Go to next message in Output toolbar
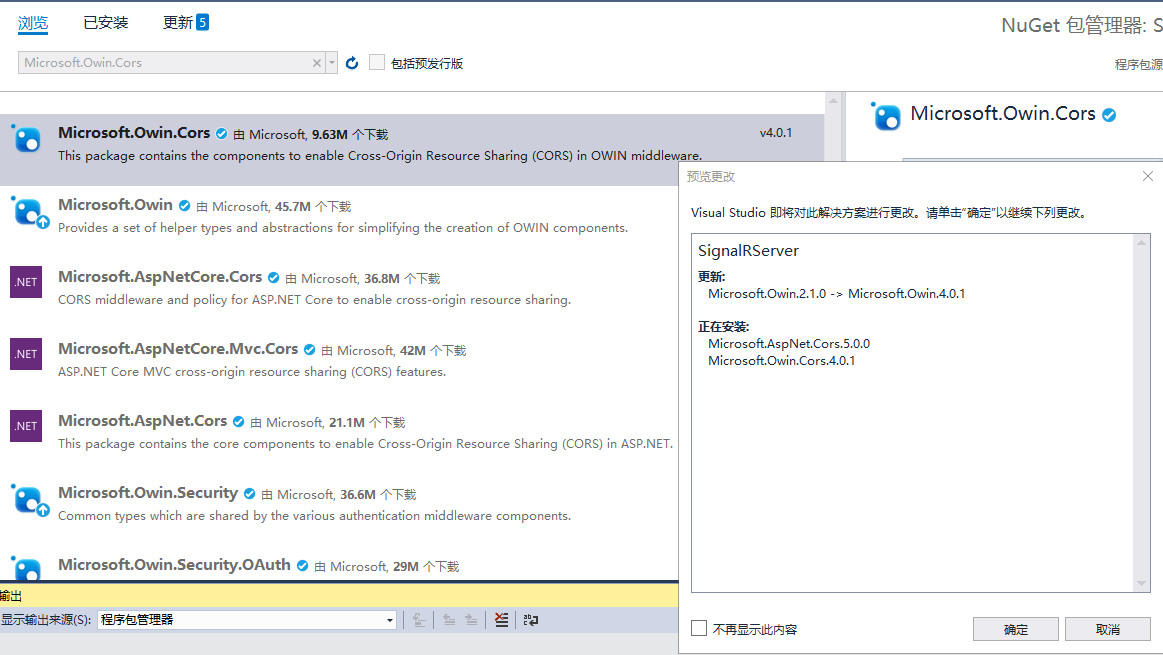Image resolution: width=1163 pixels, height=655 pixels. tap(472, 620)
